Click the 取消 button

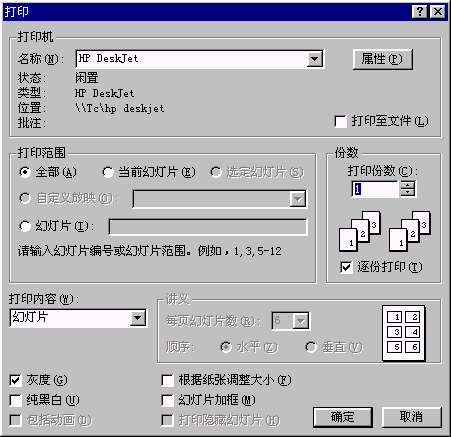(x=412, y=417)
